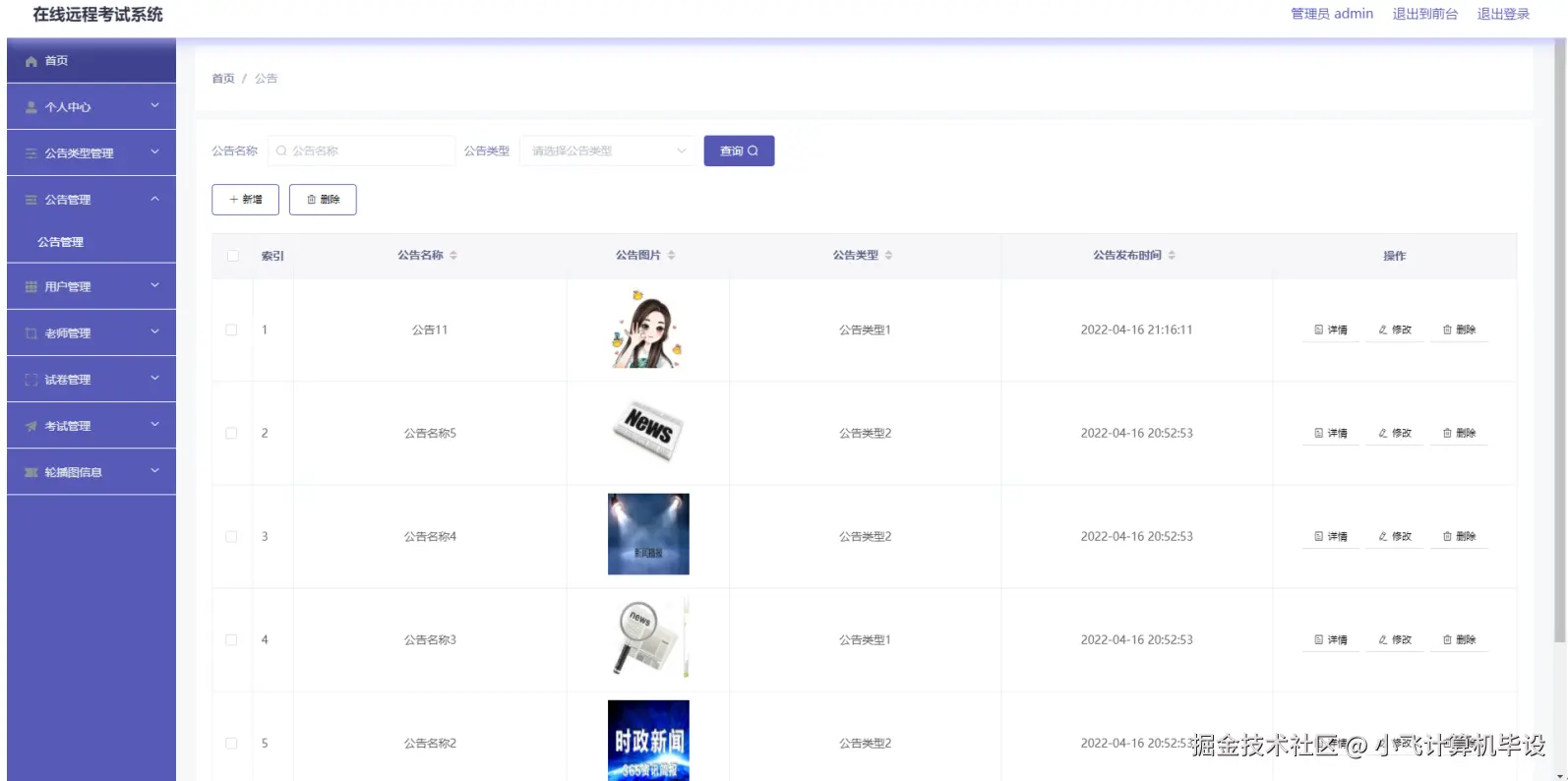Viewport: 1568px width, 781px height.
Task: Sort by 公告图片 column arrows
Action: pos(671,255)
